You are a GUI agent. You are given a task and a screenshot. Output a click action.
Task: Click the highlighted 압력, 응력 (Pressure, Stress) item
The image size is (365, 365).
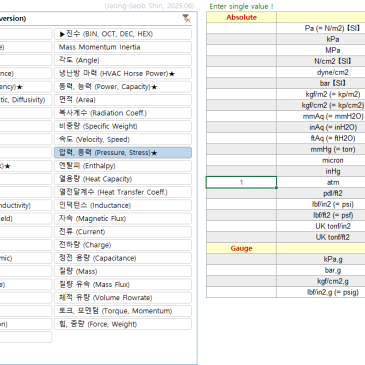point(123,153)
